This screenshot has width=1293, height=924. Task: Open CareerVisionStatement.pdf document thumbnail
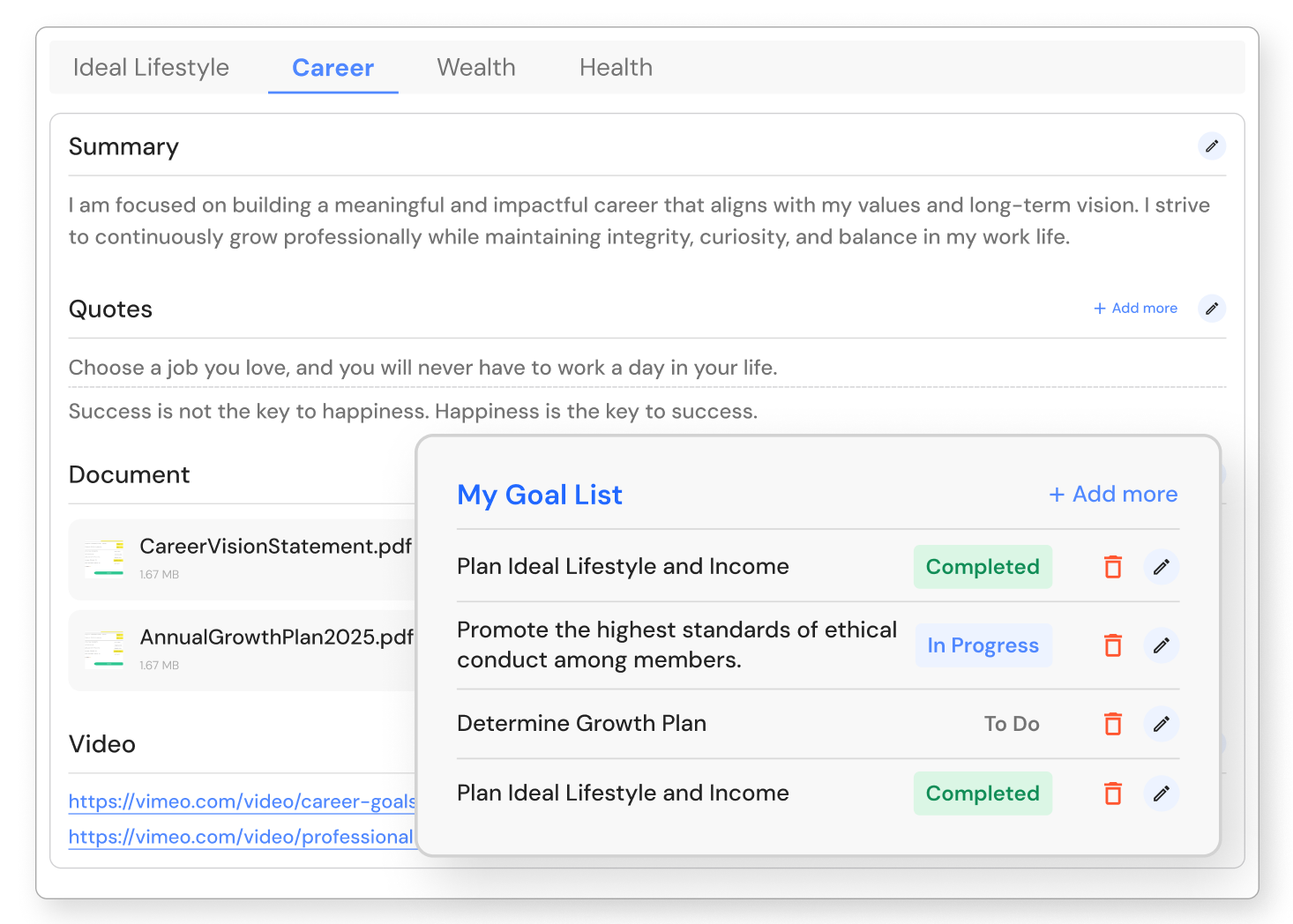[x=105, y=558]
